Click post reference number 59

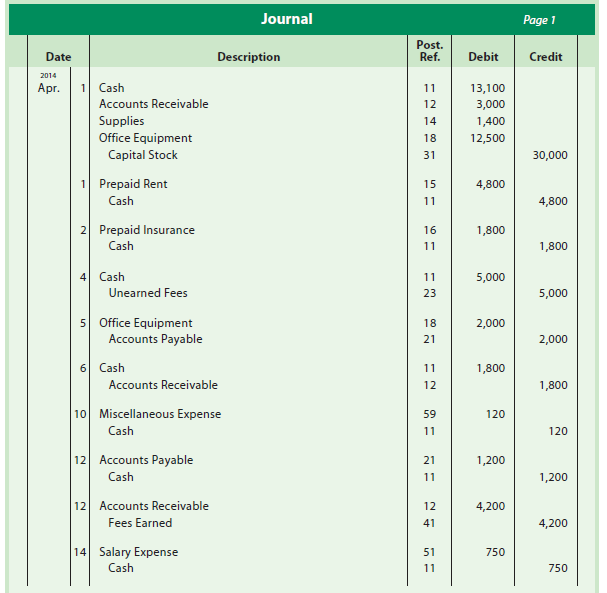click(430, 414)
